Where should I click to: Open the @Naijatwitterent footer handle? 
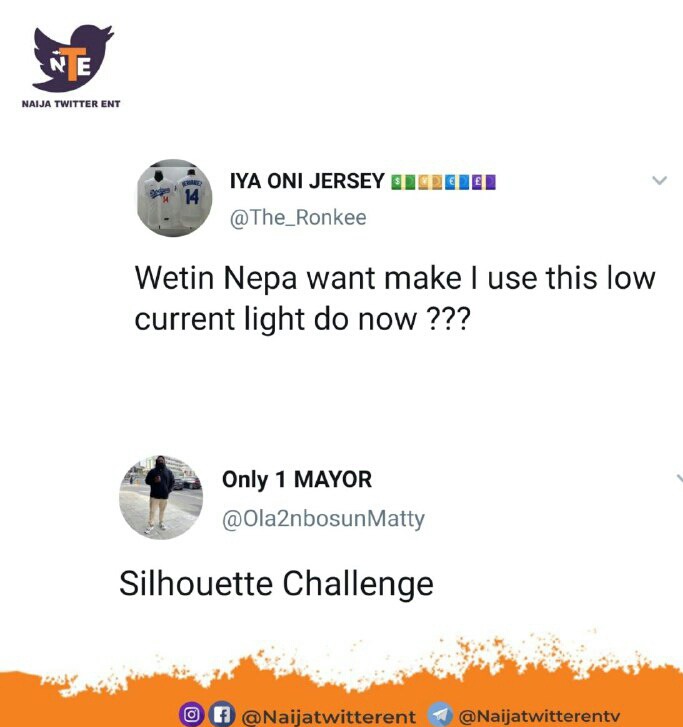click(x=329, y=716)
